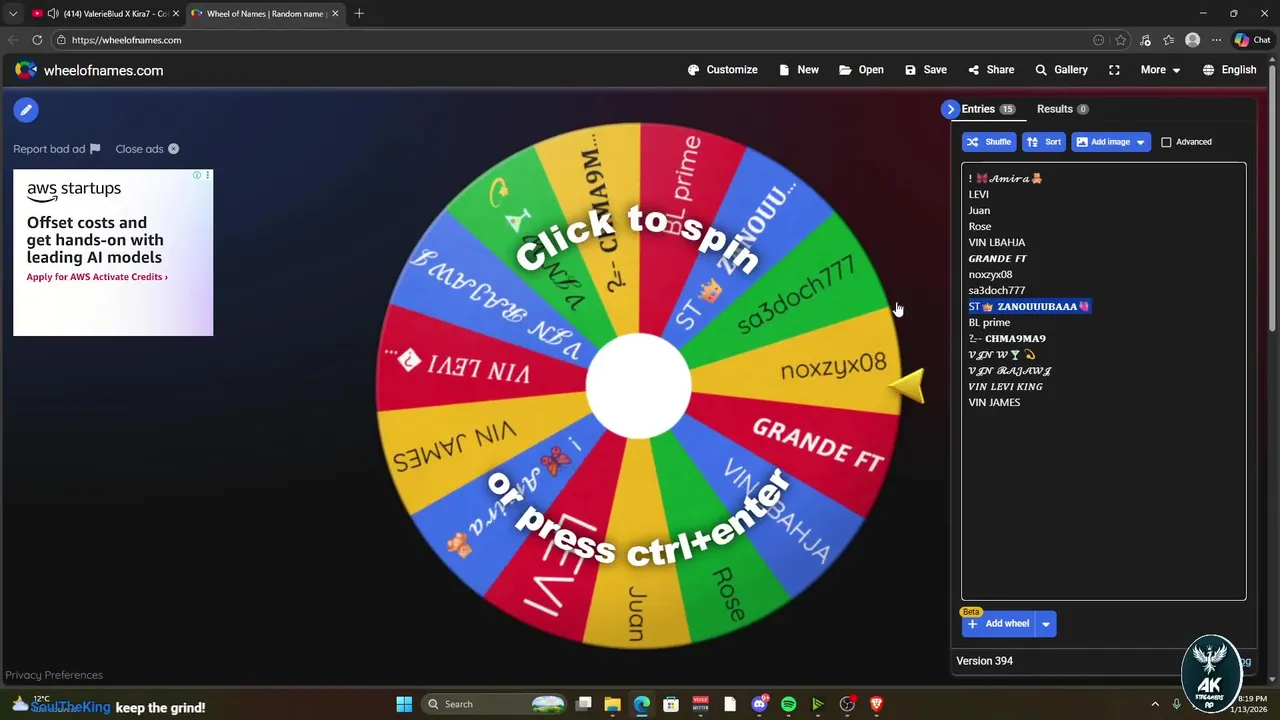Screen dimensions: 1280x720
Task: Open browser Settings and more menu
Action: (x=1216, y=40)
